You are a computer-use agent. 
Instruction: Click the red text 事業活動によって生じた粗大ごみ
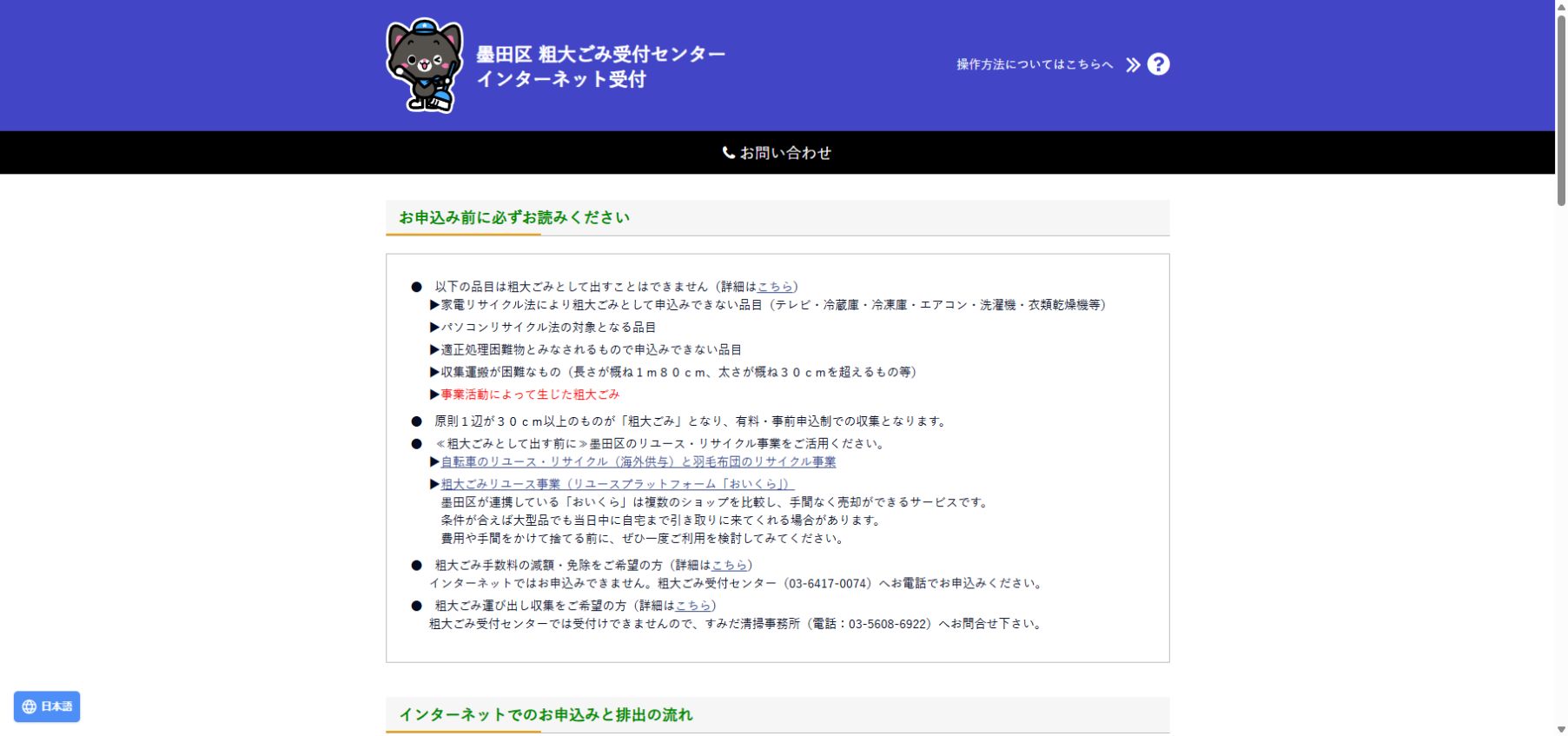[x=530, y=395]
